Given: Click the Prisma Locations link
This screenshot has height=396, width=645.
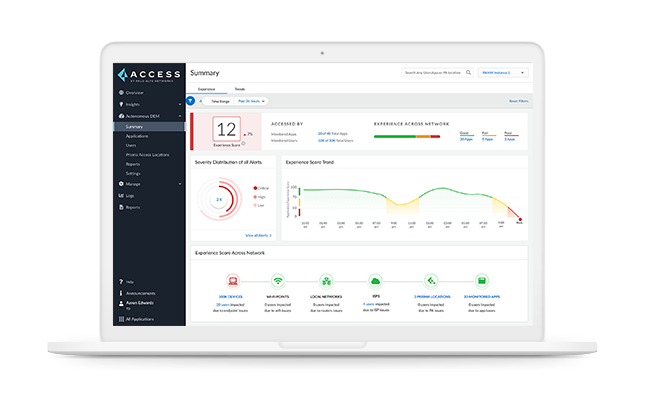Looking at the screenshot, I should tap(432, 296).
